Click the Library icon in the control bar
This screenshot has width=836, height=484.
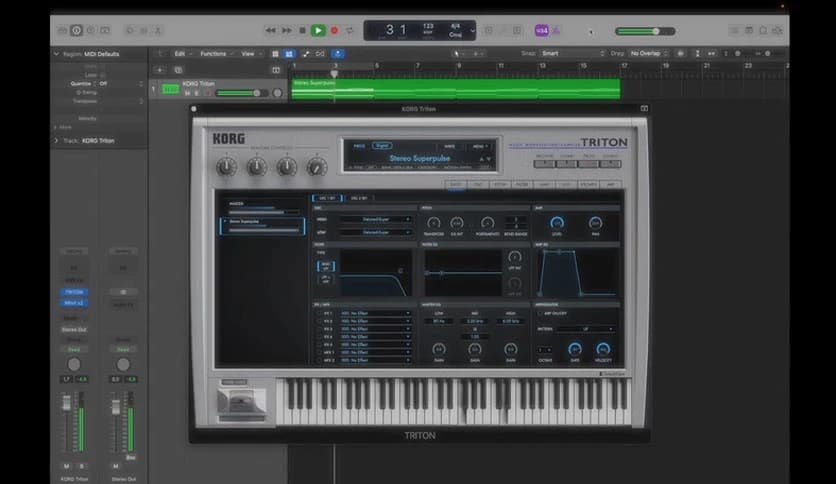(x=62, y=30)
